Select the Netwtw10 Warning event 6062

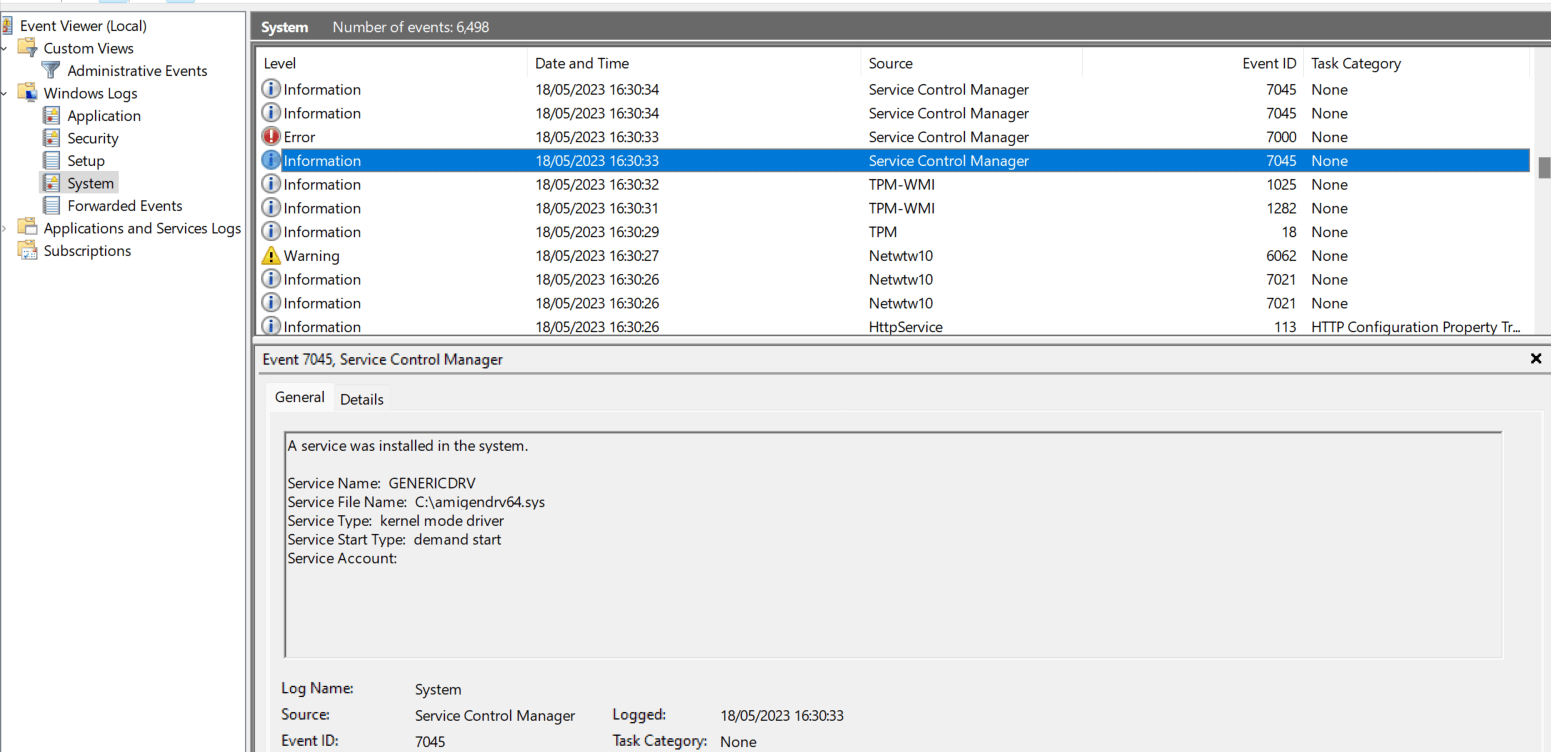pyautogui.click(x=894, y=256)
